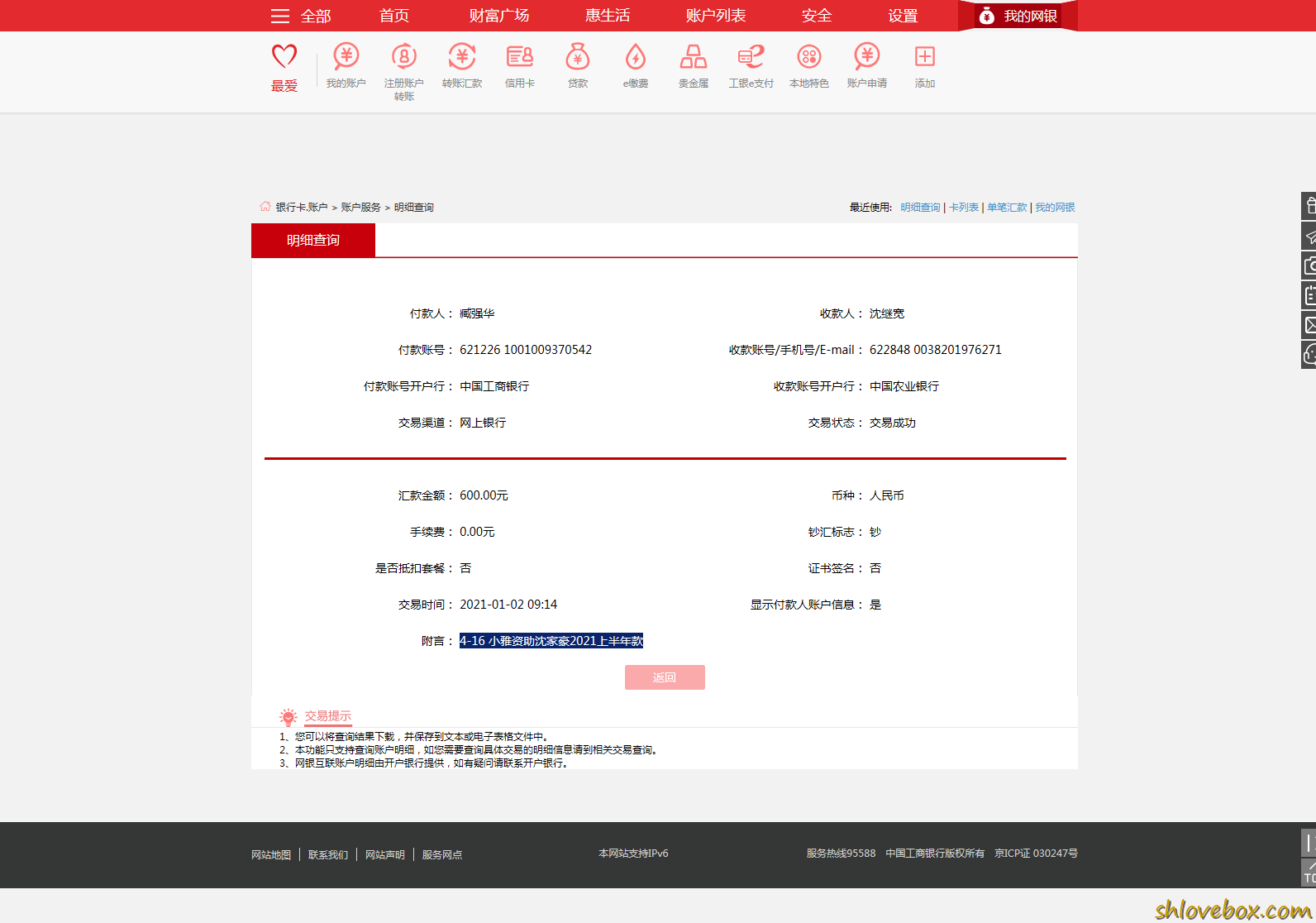The height and width of the screenshot is (923, 1316).
Task: Open the 账户列表 menu item
Action: (x=716, y=16)
